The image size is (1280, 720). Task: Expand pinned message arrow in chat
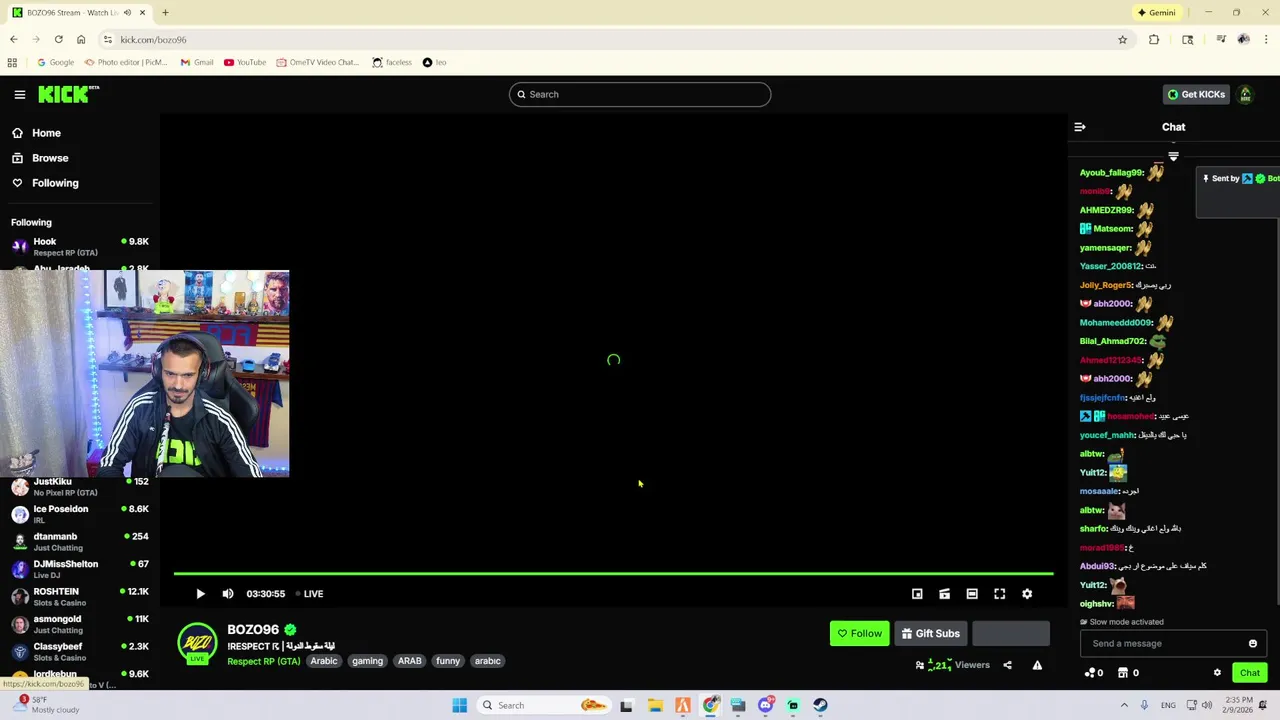[1174, 156]
